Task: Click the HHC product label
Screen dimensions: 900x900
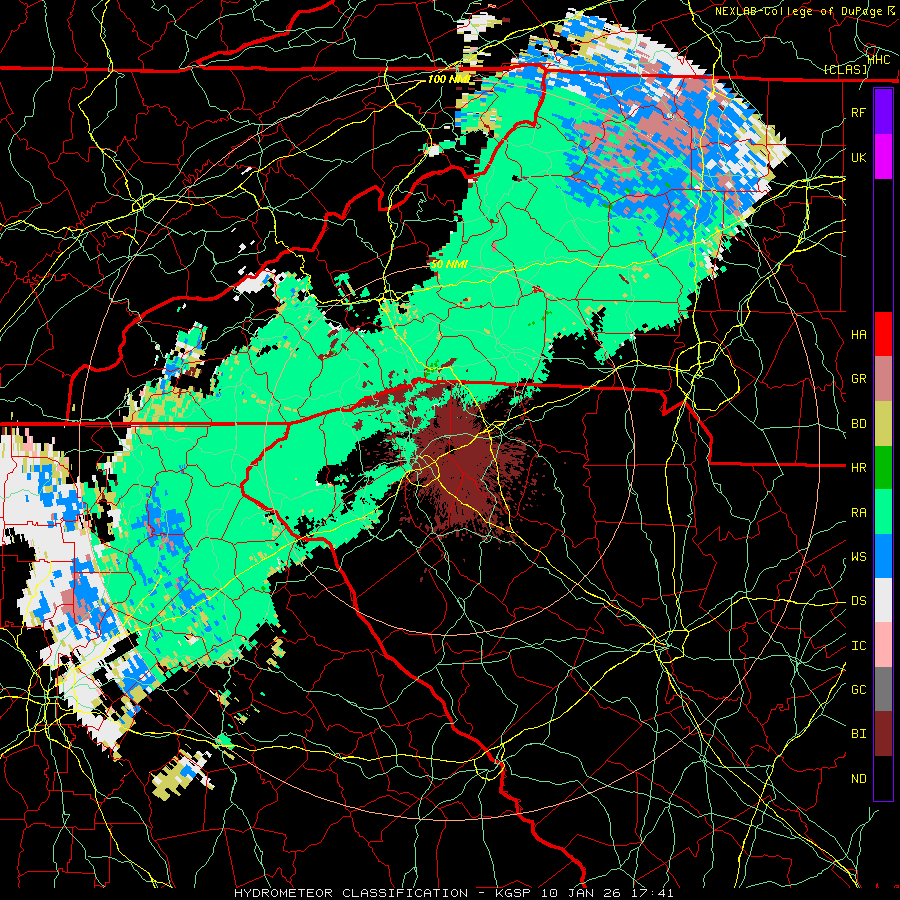Action: [x=879, y=60]
